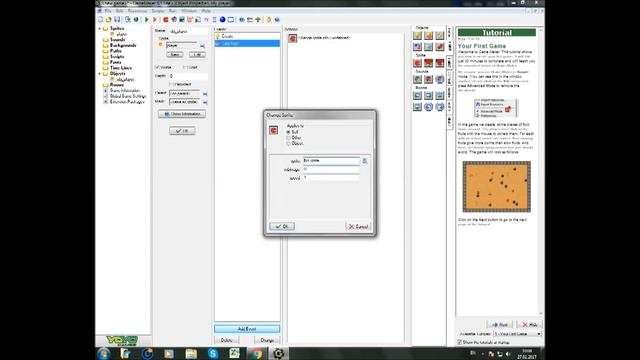Click the Create room toolbar icon
This screenshot has height=360, width=640.
coord(231,20)
